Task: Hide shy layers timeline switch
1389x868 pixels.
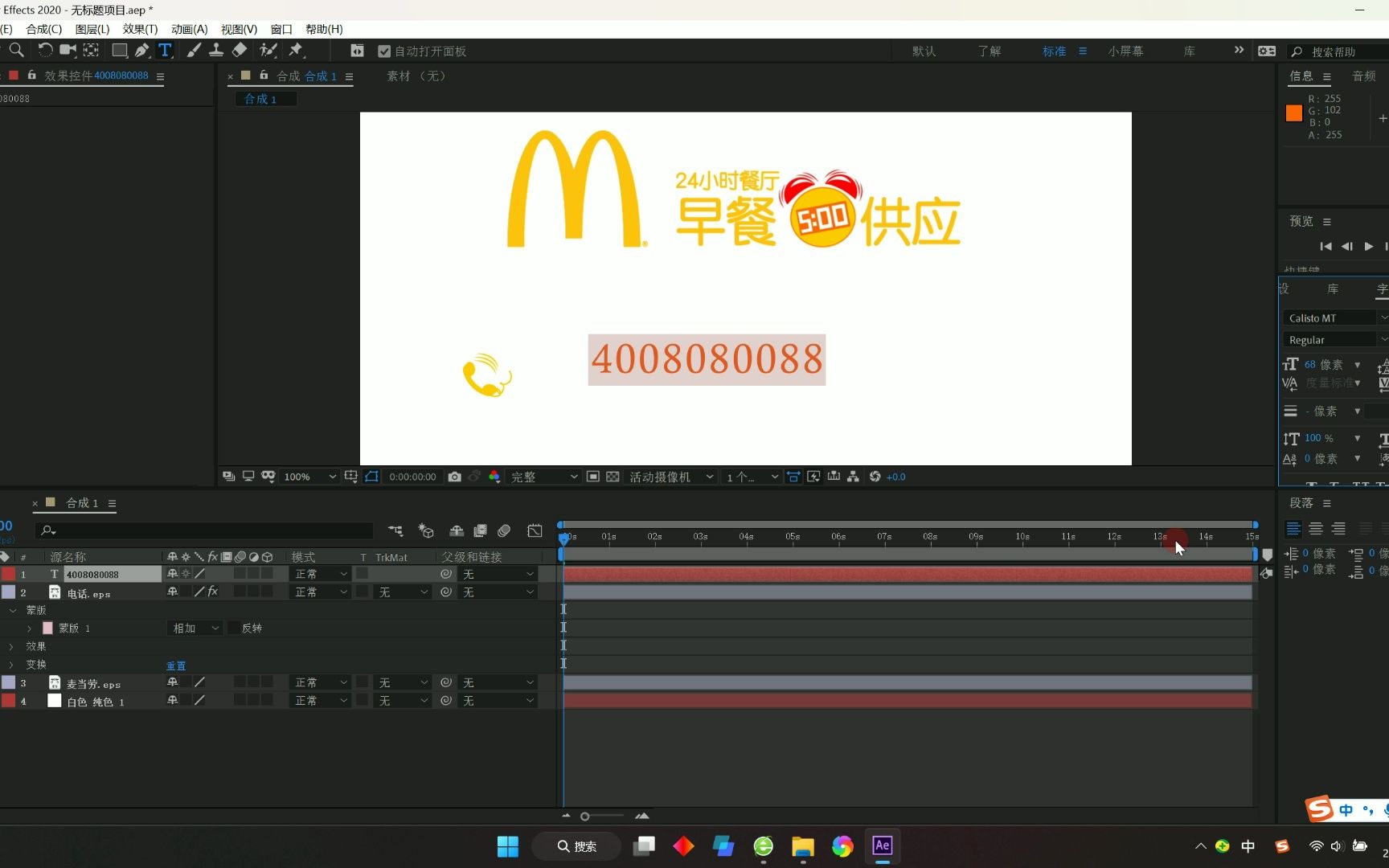Action: pyautogui.click(x=456, y=530)
